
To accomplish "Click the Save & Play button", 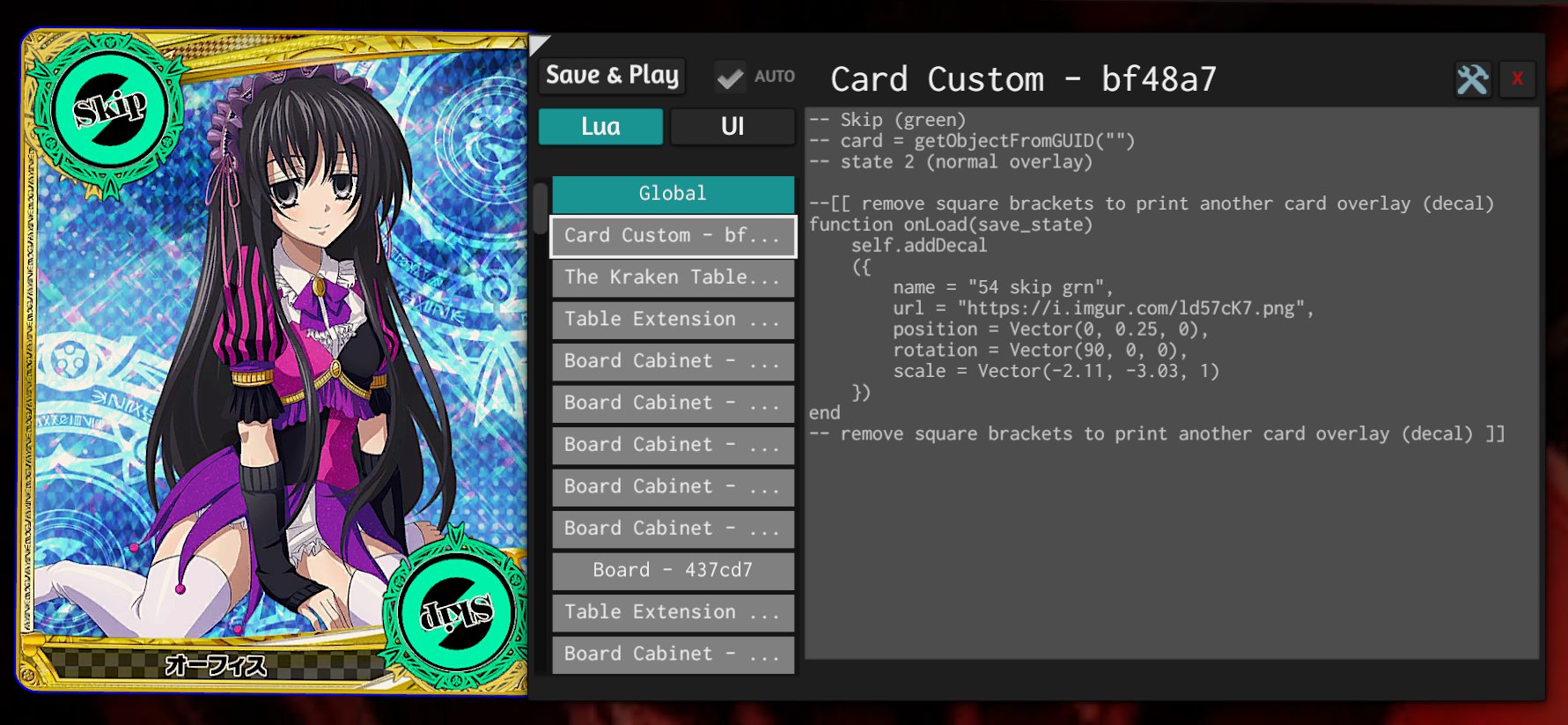I will [612, 76].
